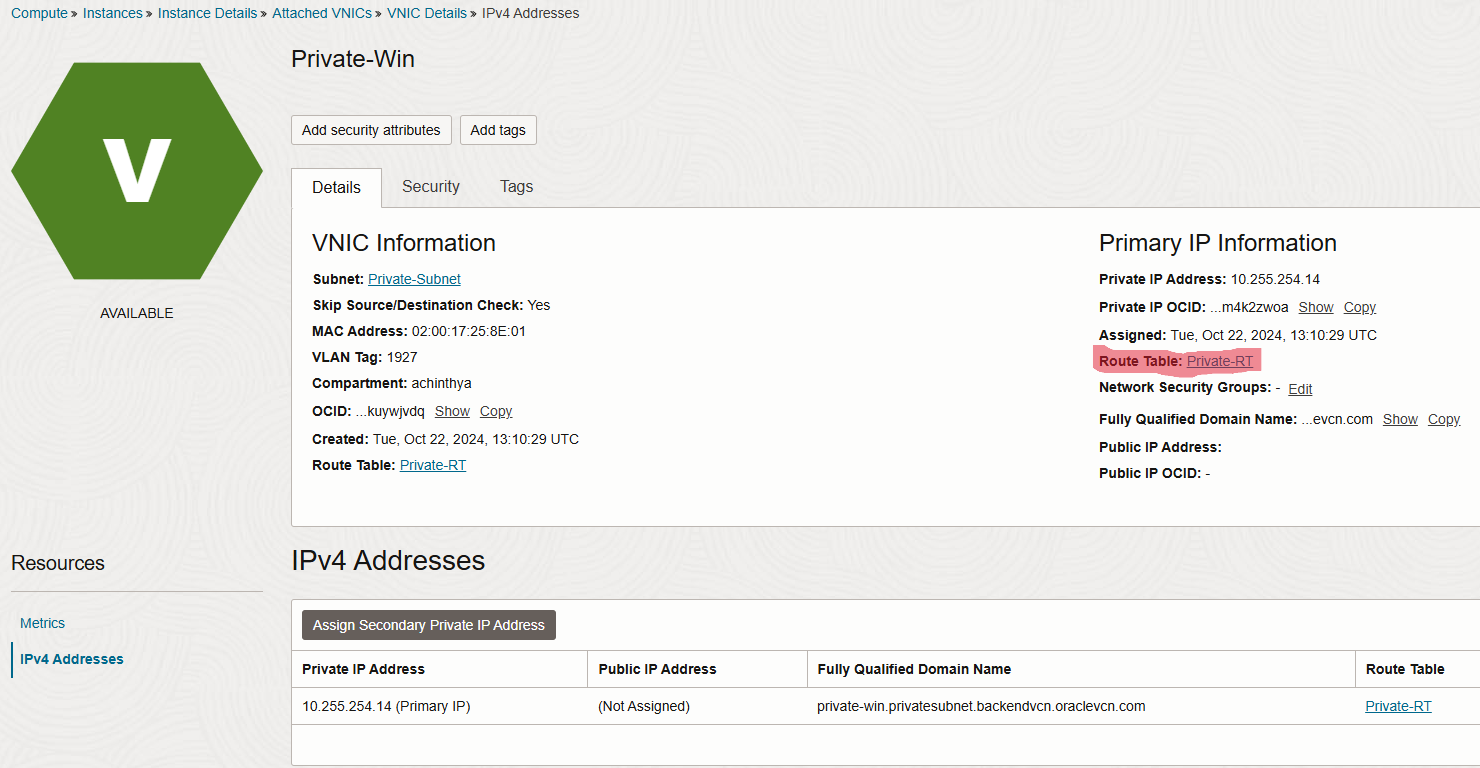
Task: Show the Fully Qualified Domain Name
Action: pos(1400,419)
